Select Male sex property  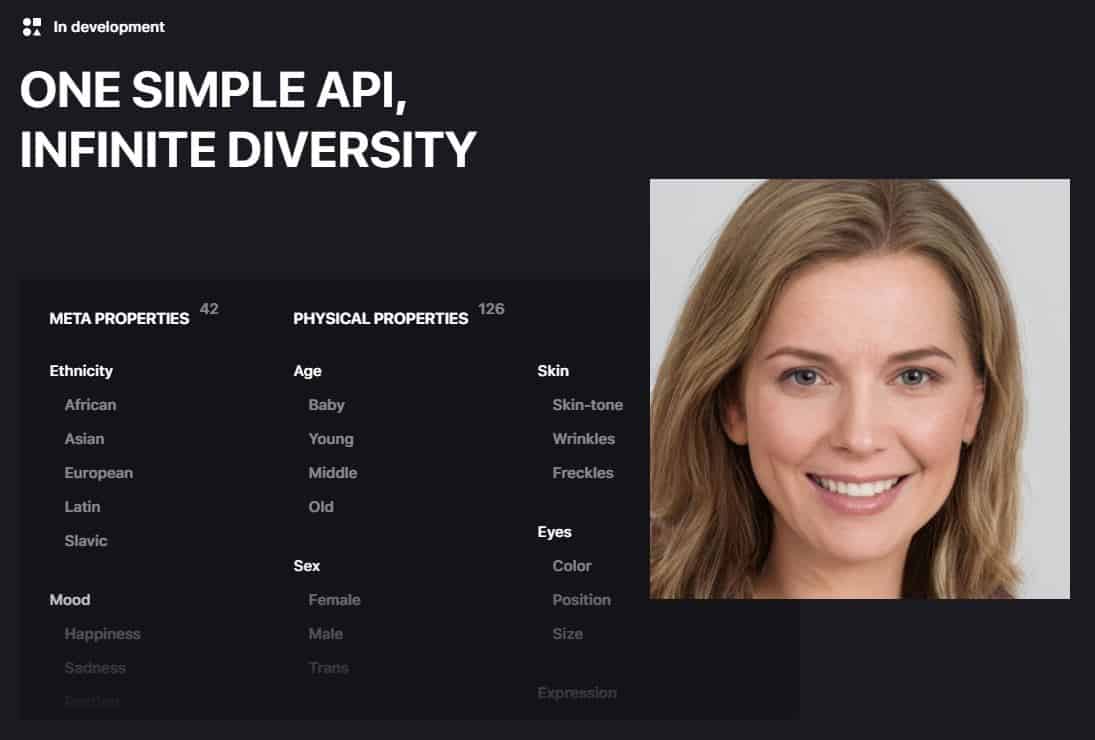[x=325, y=634]
